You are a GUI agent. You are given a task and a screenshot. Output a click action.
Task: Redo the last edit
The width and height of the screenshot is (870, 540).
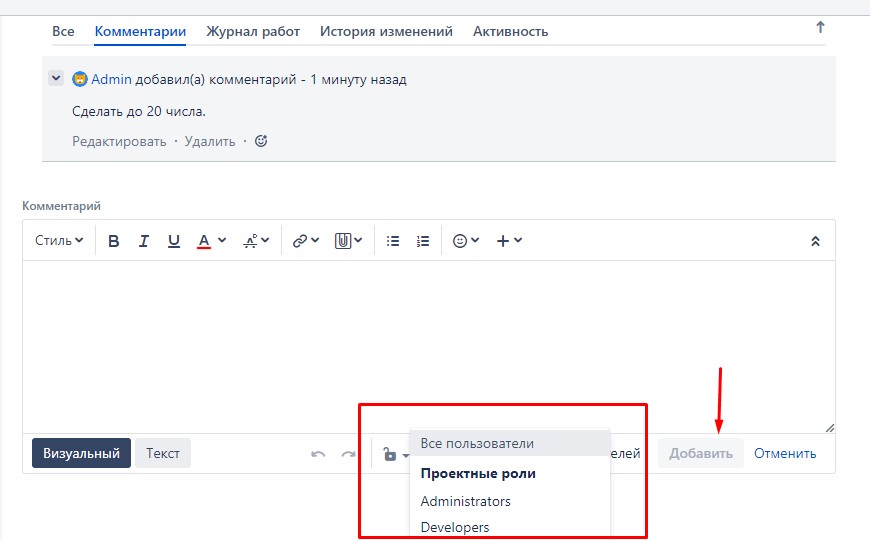coord(348,454)
